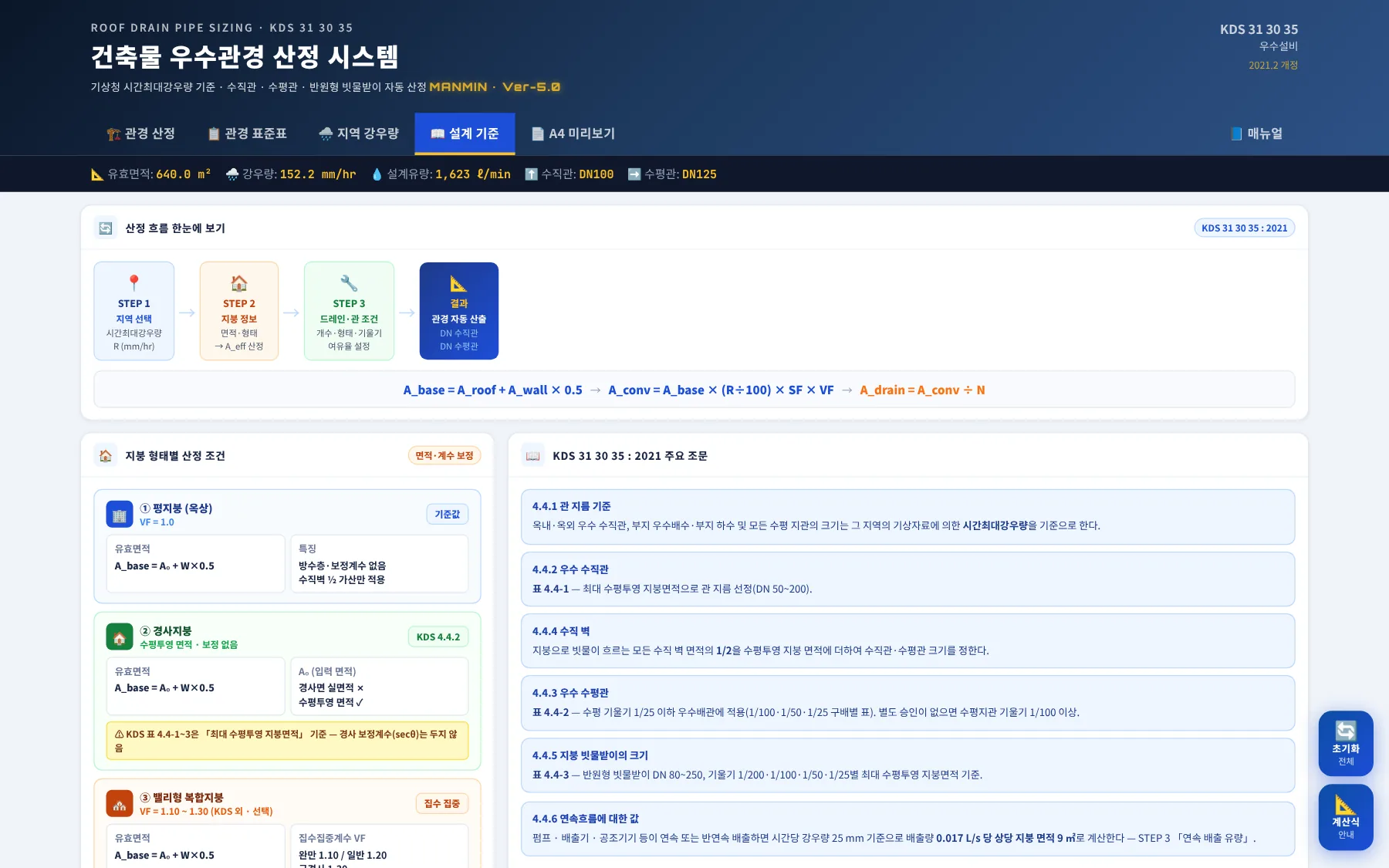Click the 집수 집중 badge
The image size is (1389, 868).
442,804
